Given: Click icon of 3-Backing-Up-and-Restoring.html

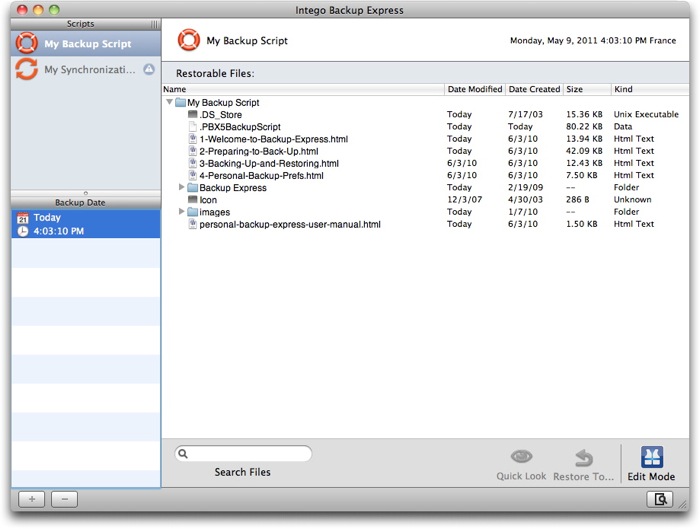Looking at the screenshot, I should 192,163.
